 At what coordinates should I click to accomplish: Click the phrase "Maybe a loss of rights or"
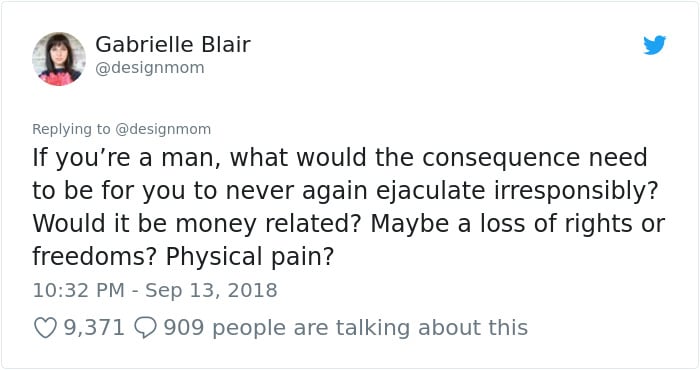(518, 224)
